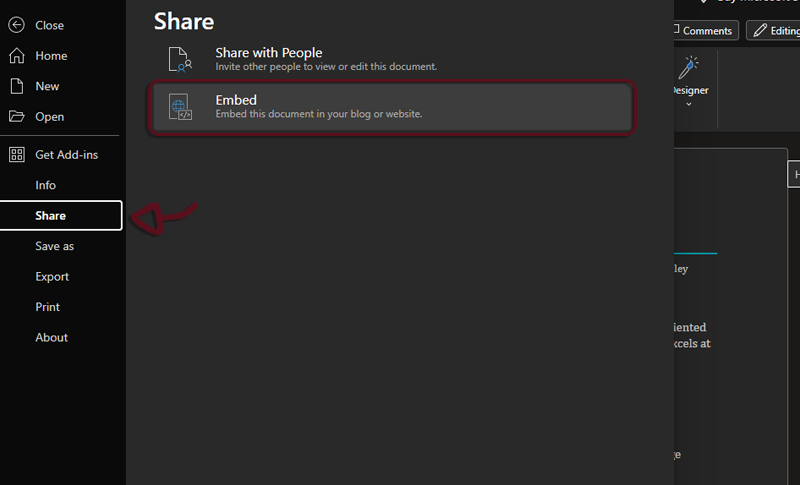Open the Comments pane button
The height and width of the screenshot is (485, 800).
(706, 31)
